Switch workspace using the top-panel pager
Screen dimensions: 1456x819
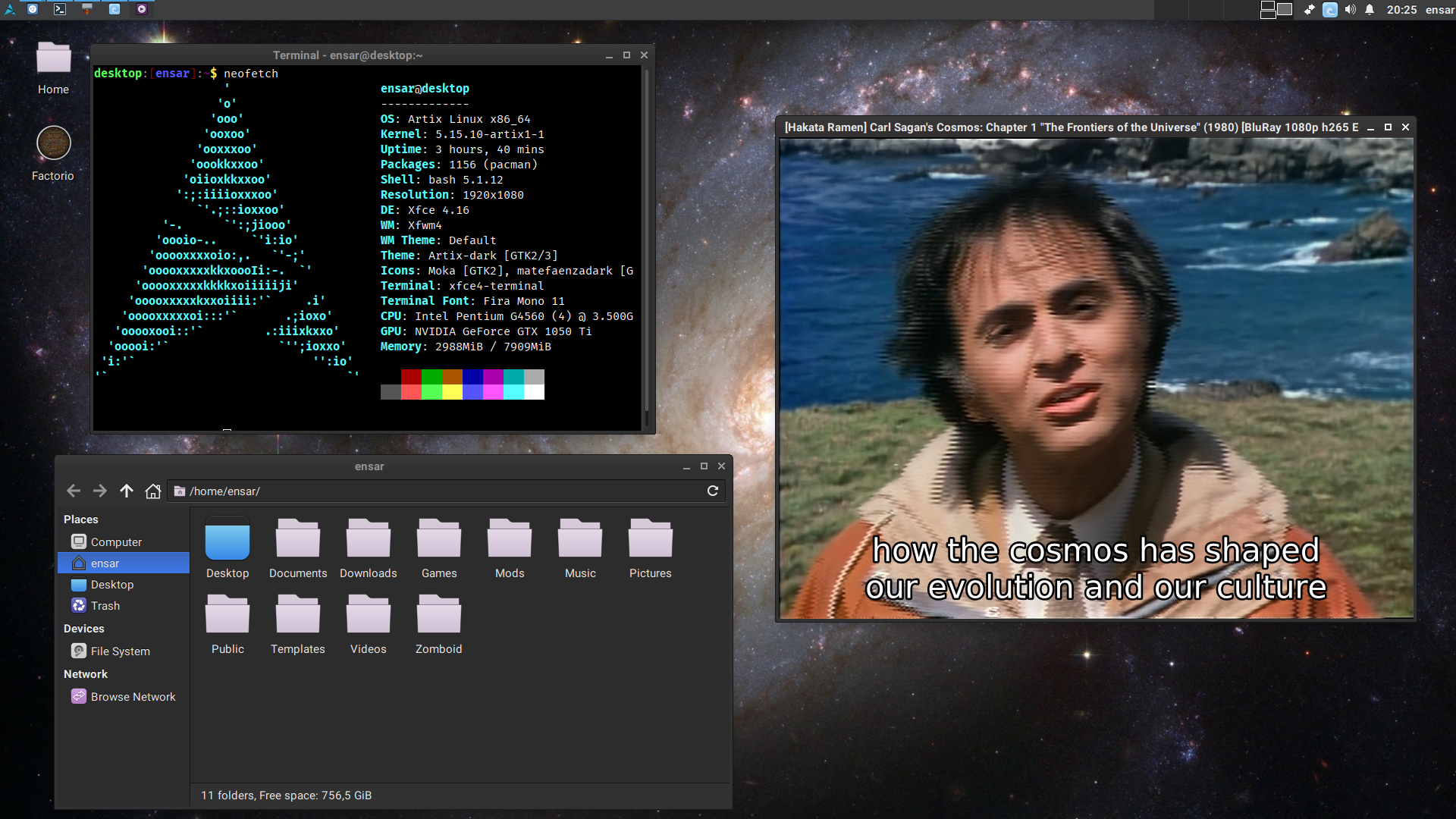1276,10
